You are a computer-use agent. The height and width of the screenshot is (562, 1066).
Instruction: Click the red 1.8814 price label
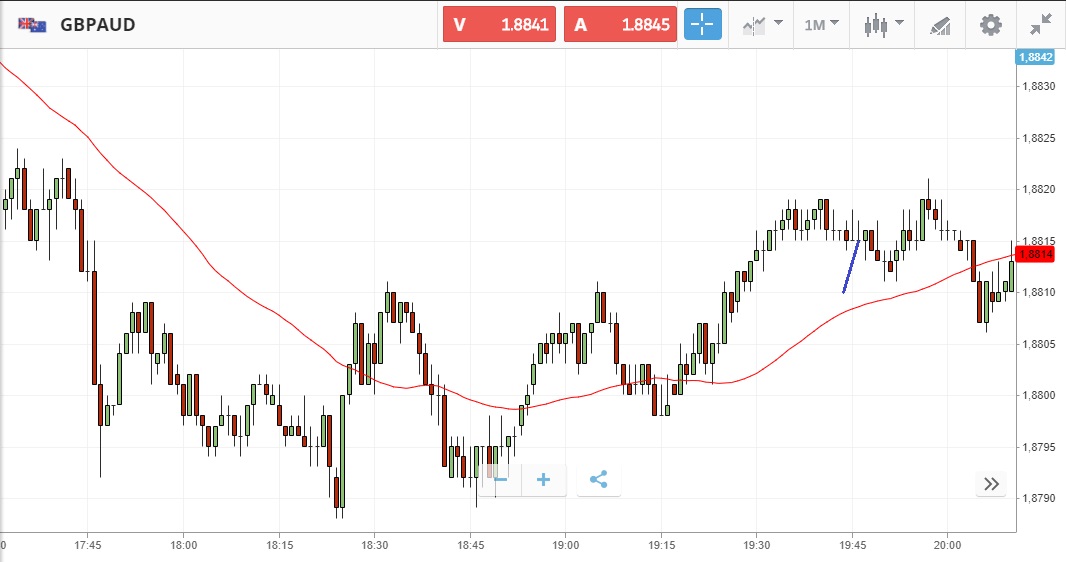coord(1035,254)
